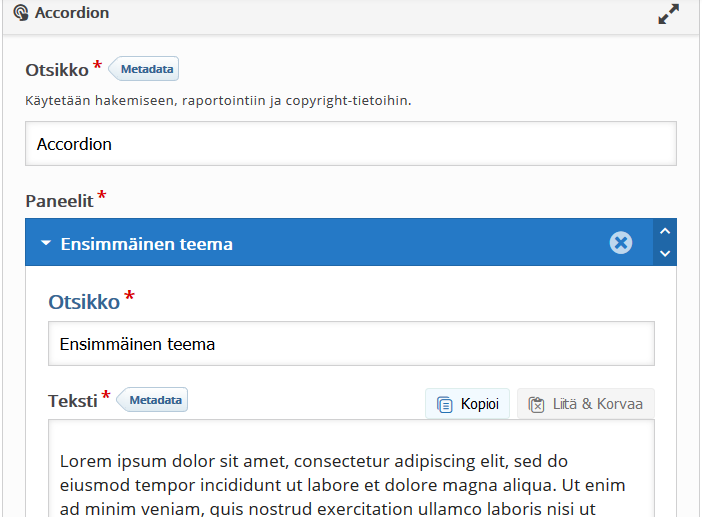Click the Accordion content type icon
The width and height of the screenshot is (702, 517).
21,14
